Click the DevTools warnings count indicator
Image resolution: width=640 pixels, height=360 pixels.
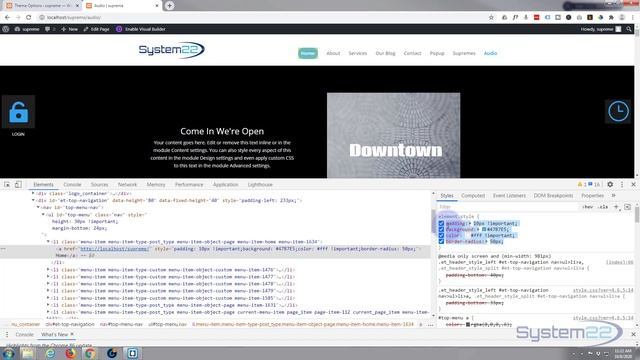coord(582,184)
